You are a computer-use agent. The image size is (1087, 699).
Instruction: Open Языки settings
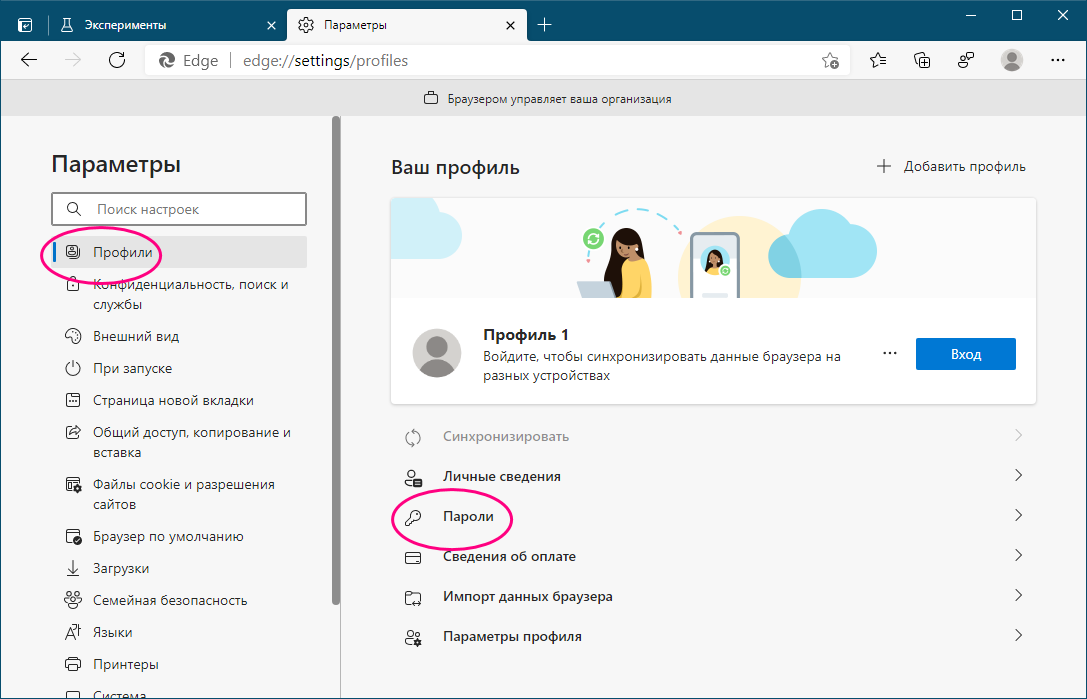pyautogui.click(x=180, y=632)
